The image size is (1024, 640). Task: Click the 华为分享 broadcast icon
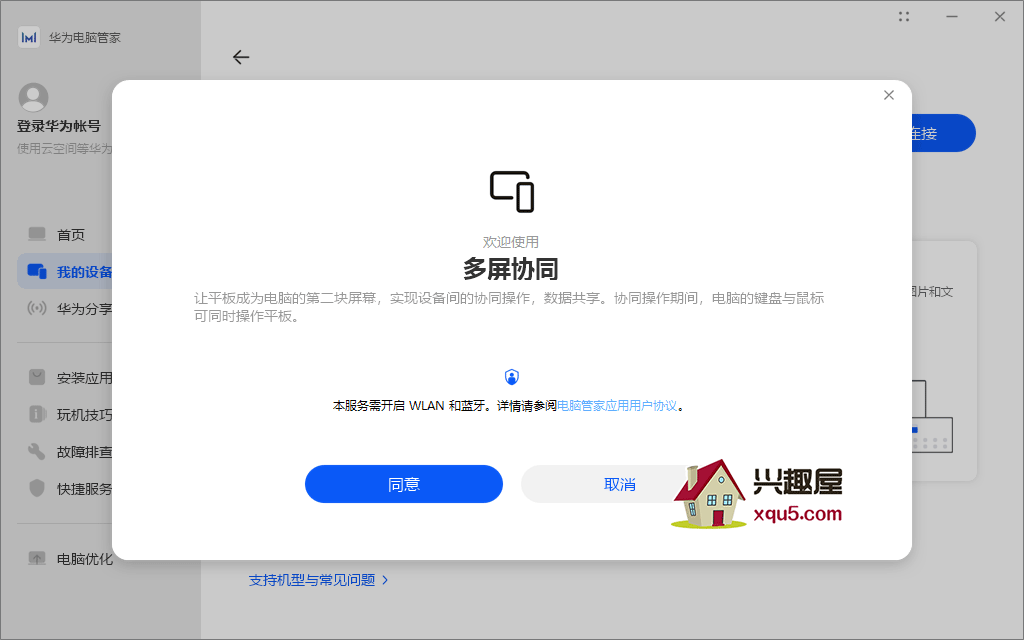click(x=37, y=308)
